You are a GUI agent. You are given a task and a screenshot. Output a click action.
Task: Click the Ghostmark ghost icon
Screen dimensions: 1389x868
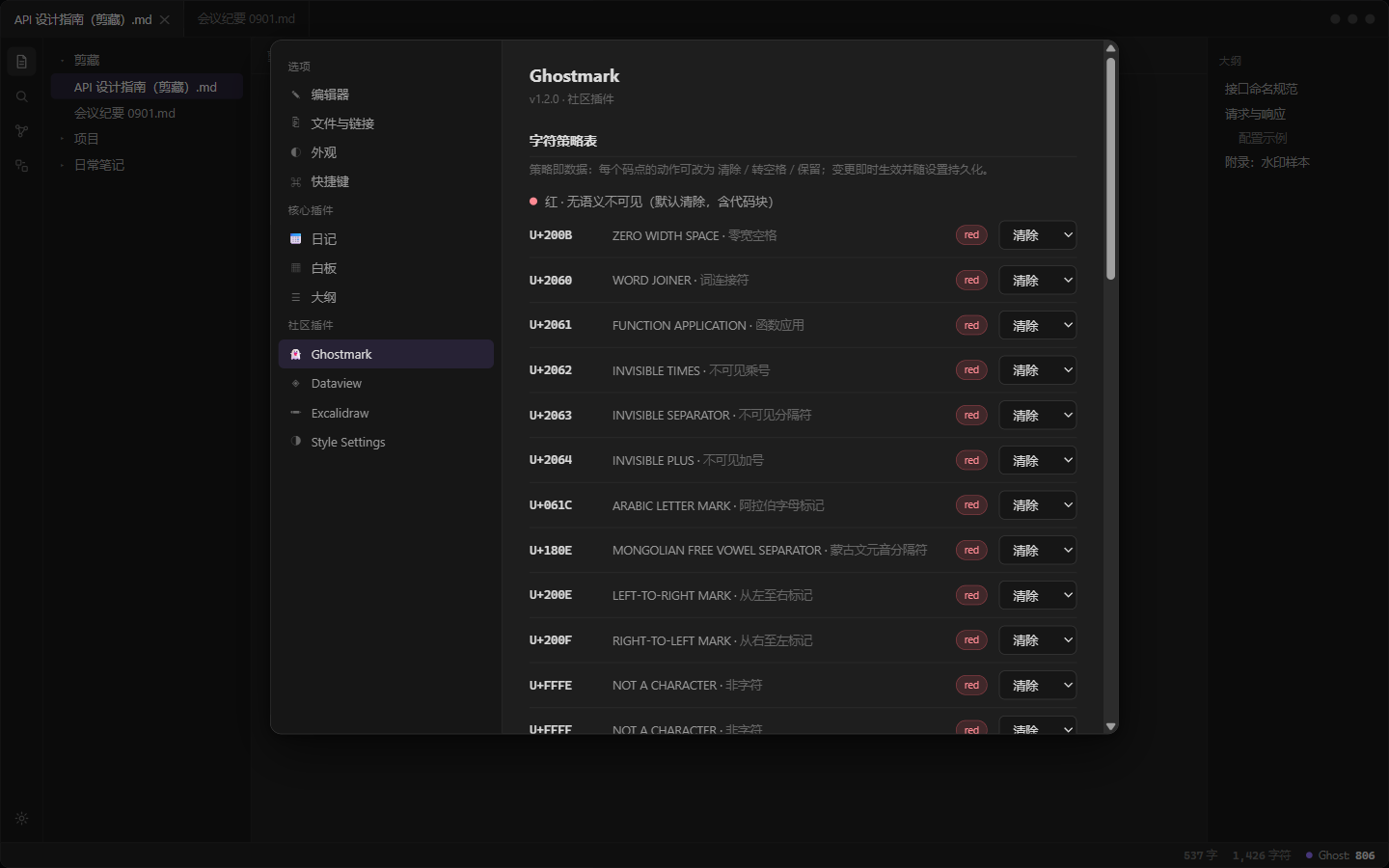(295, 354)
